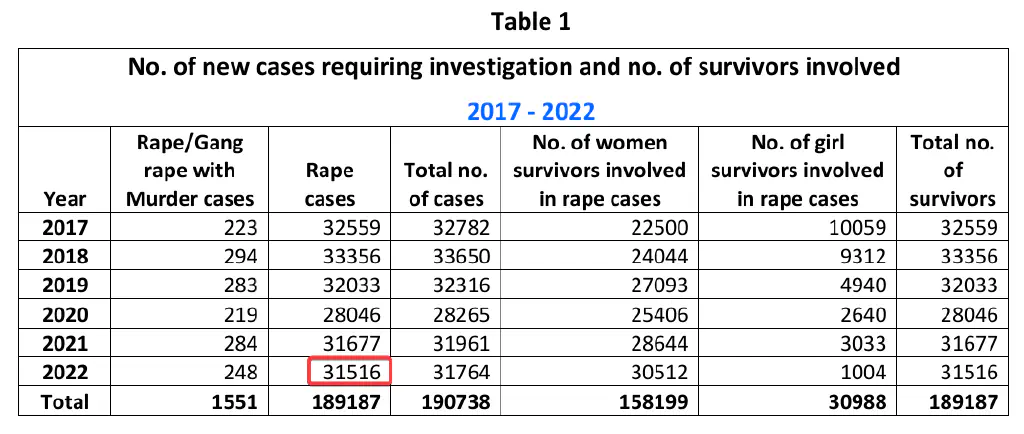Viewport: 1024px width, 434px height.
Task: Select the grand total cases value 190738
Action: click(x=449, y=402)
